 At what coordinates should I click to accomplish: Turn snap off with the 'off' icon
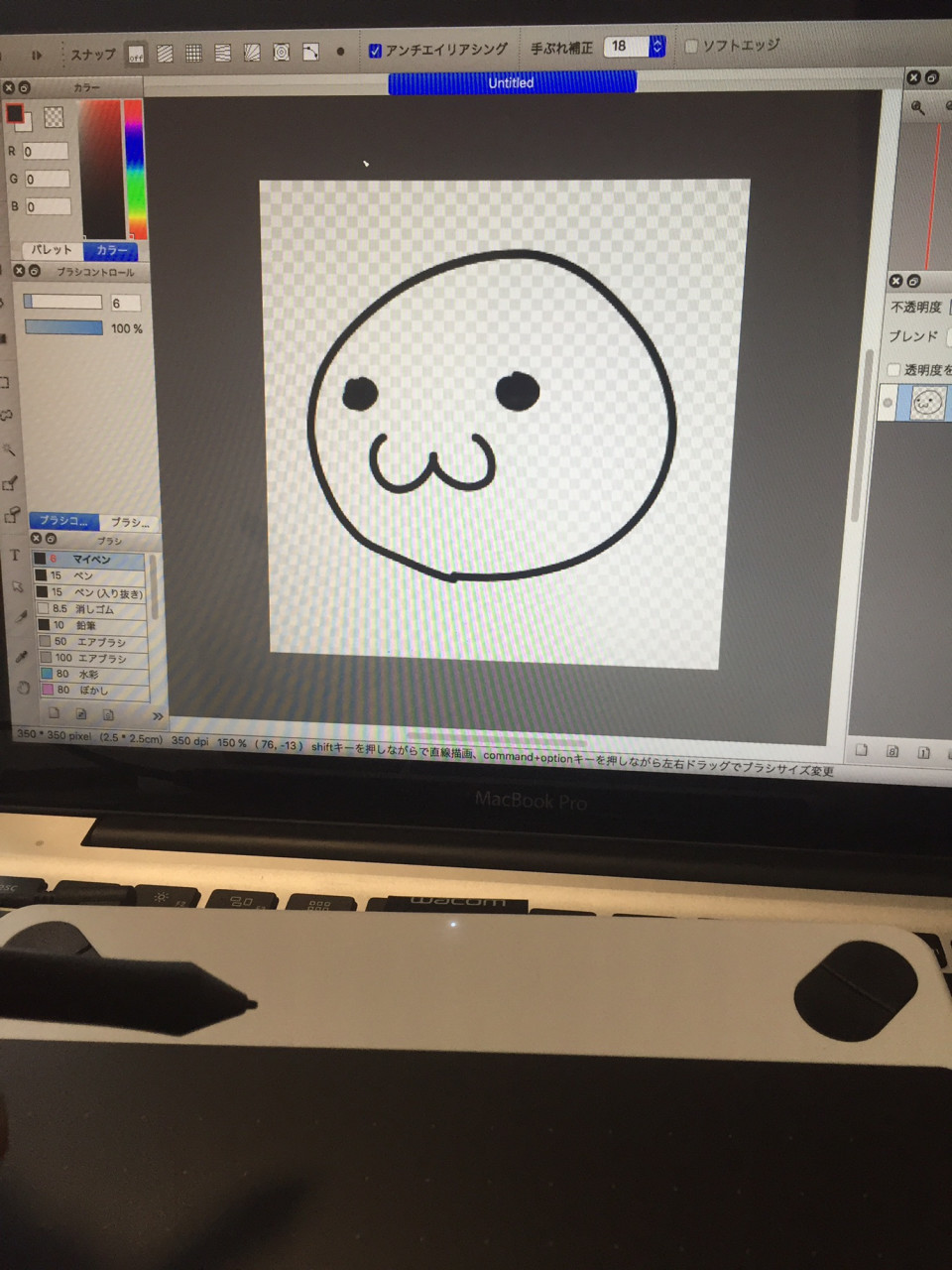[x=136, y=55]
